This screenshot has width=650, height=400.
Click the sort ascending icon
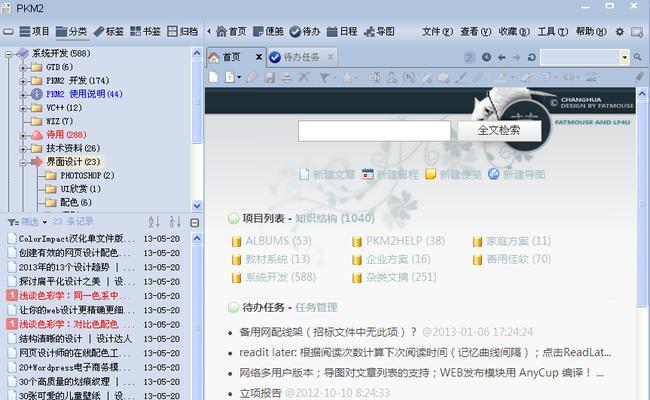154,222
